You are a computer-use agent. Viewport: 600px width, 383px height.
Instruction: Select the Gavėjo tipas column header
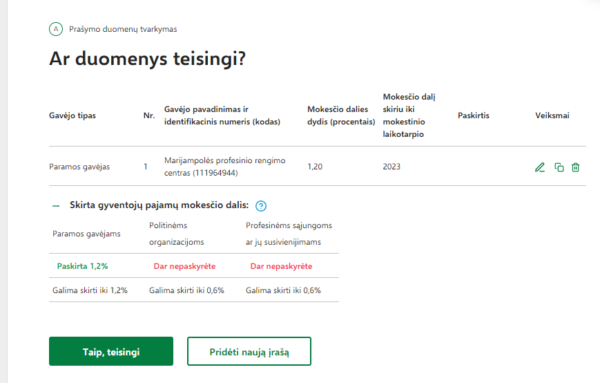point(72,116)
